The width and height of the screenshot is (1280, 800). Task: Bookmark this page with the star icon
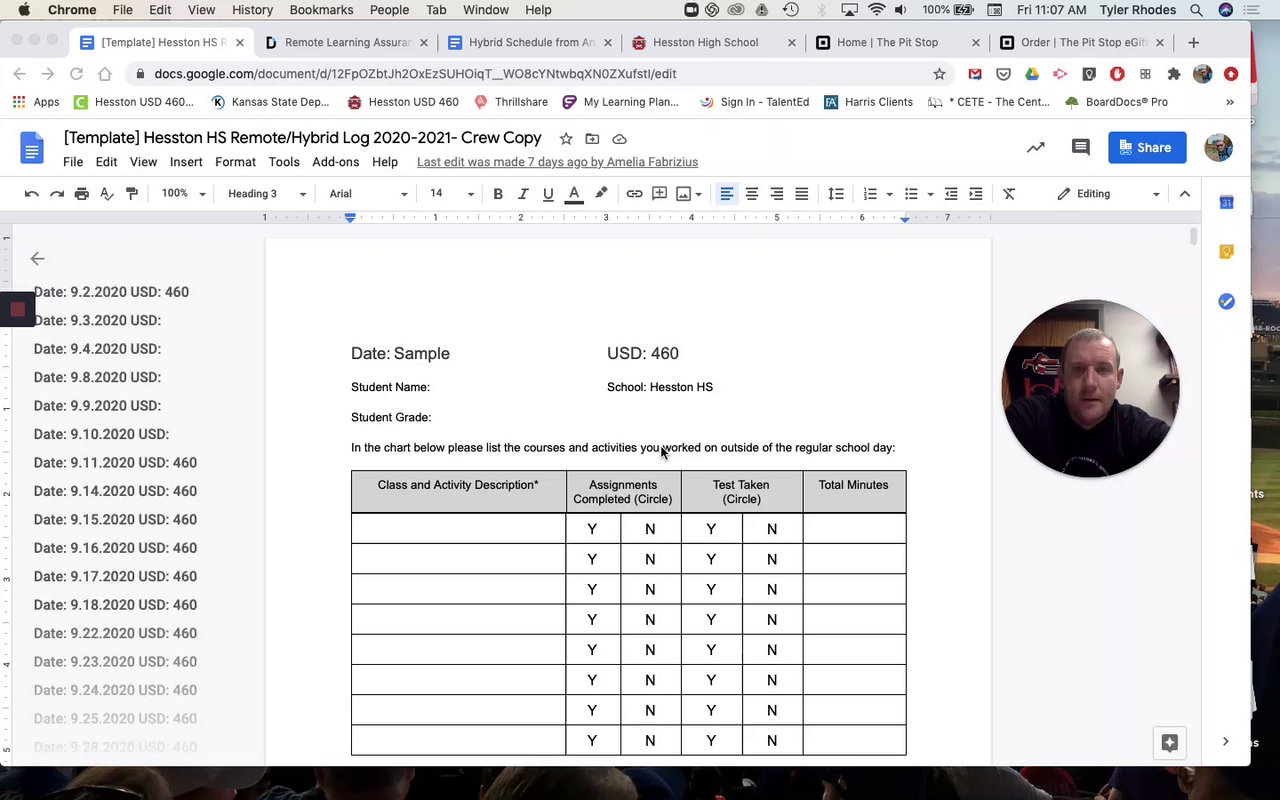click(939, 74)
